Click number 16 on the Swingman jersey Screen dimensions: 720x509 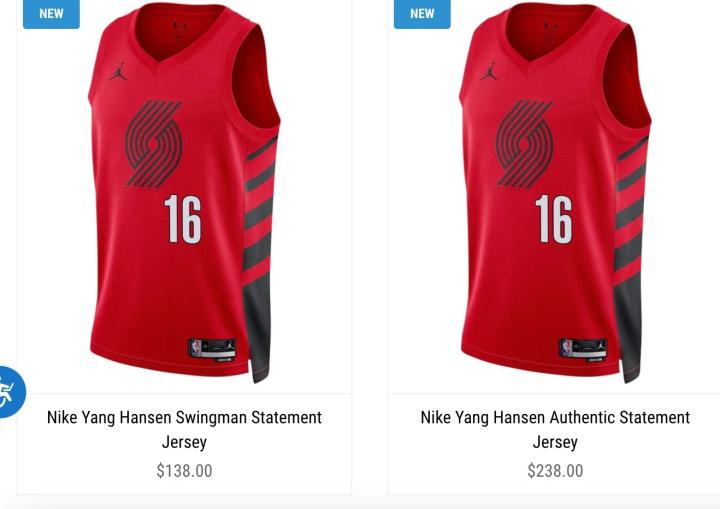(183, 219)
